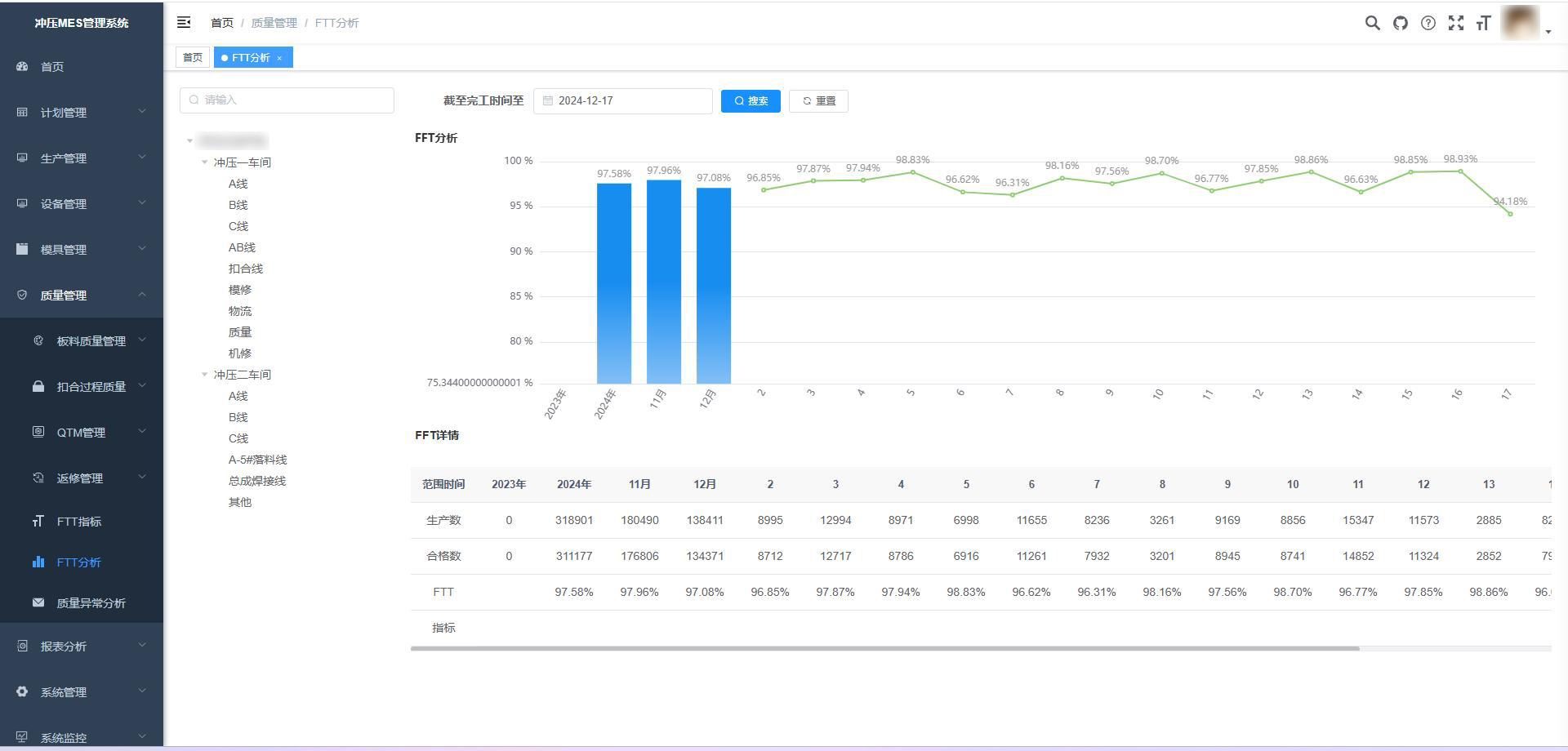Open 首页 dashboard icon in sidebar
The width and height of the screenshot is (1568, 751).
point(22,67)
